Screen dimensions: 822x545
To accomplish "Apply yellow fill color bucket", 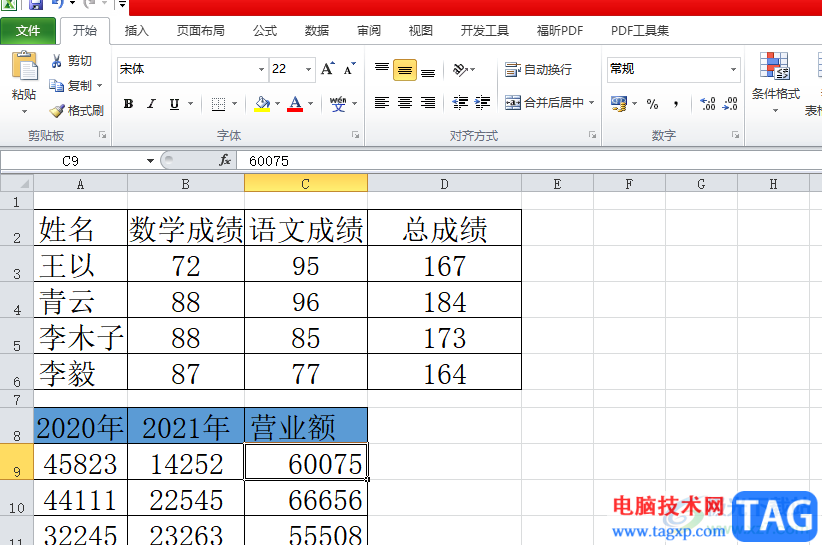I will 262,104.
